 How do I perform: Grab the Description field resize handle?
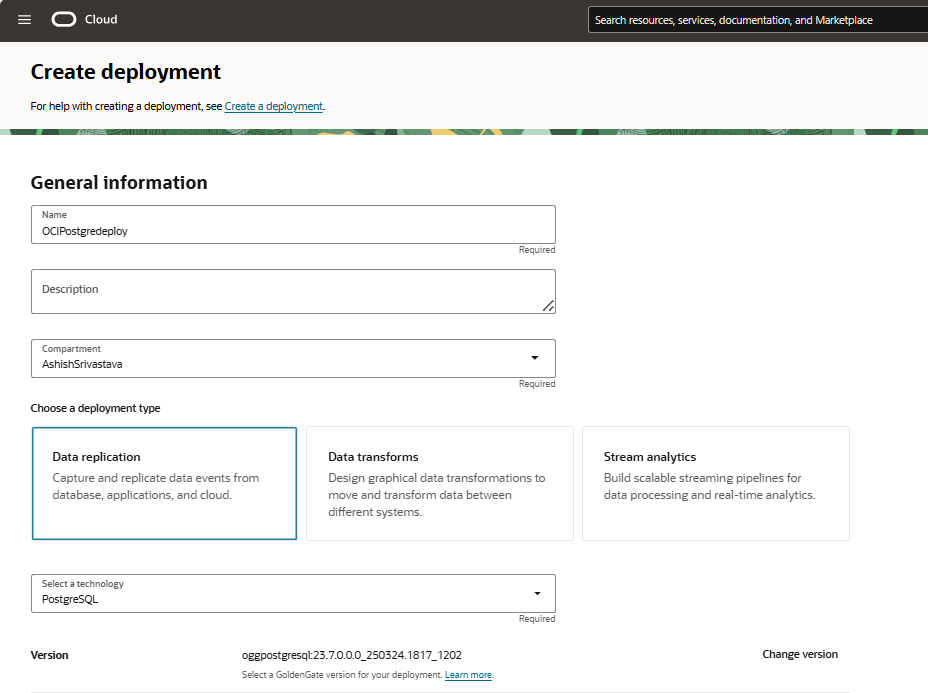coord(549,306)
